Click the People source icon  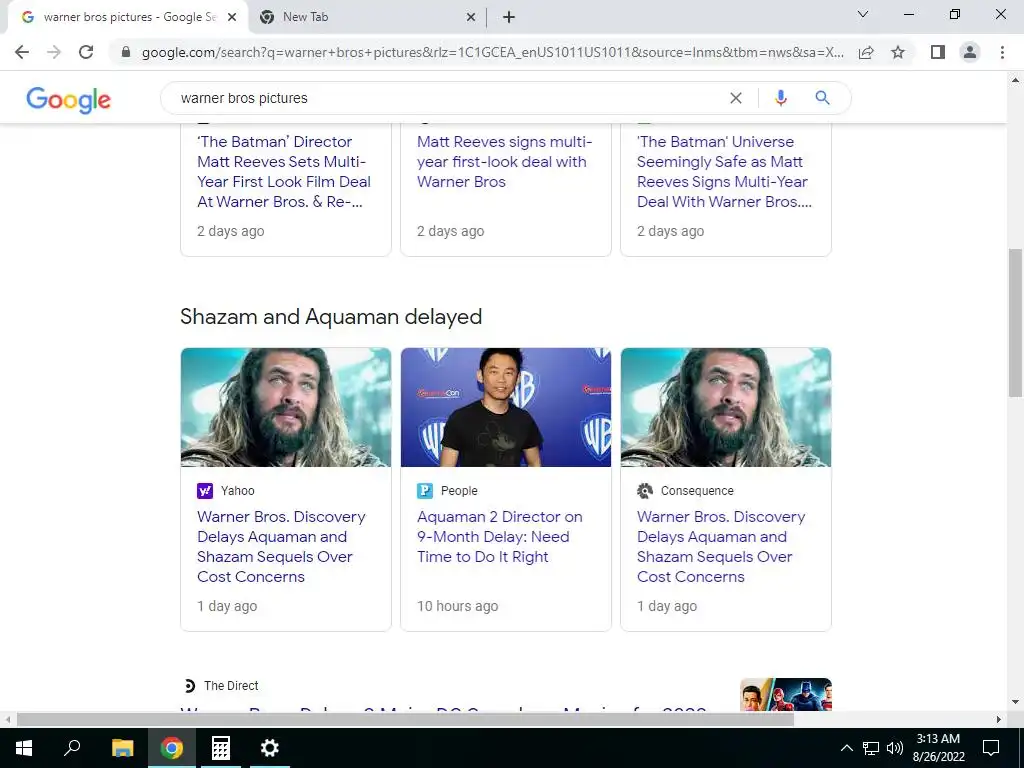tap(424, 490)
